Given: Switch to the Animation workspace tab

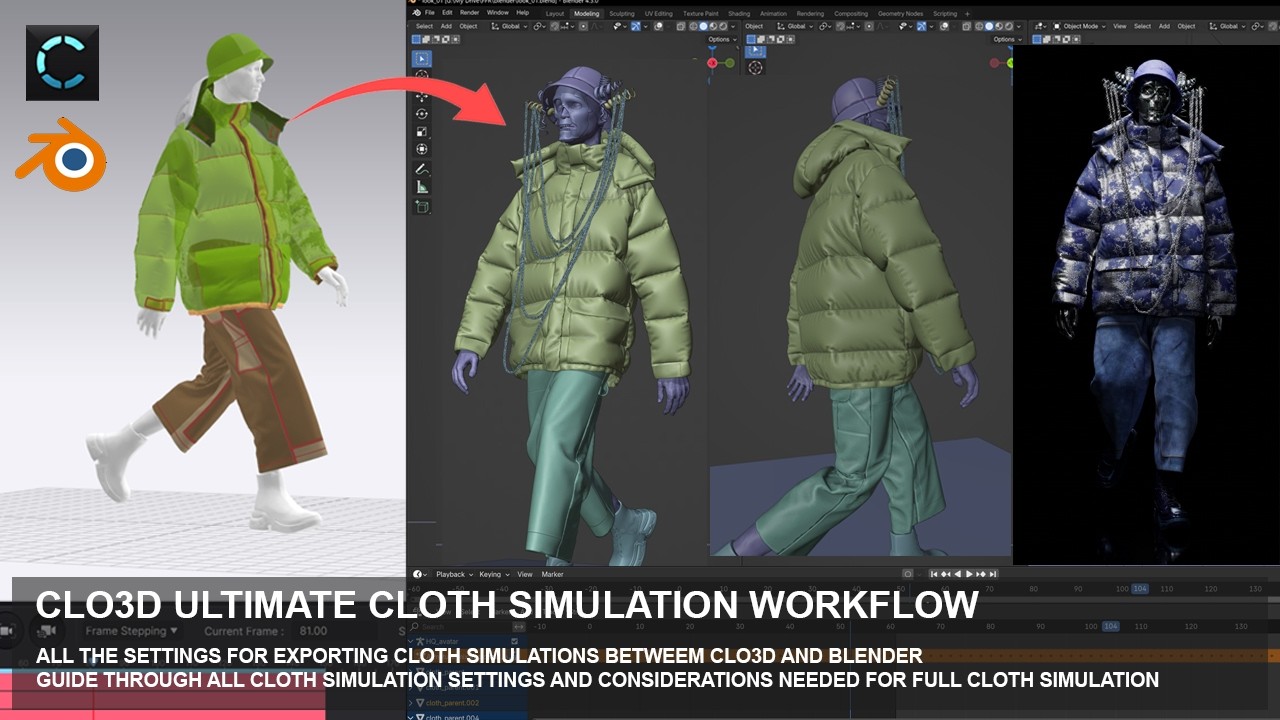Looking at the screenshot, I should pyautogui.click(x=773, y=14).
